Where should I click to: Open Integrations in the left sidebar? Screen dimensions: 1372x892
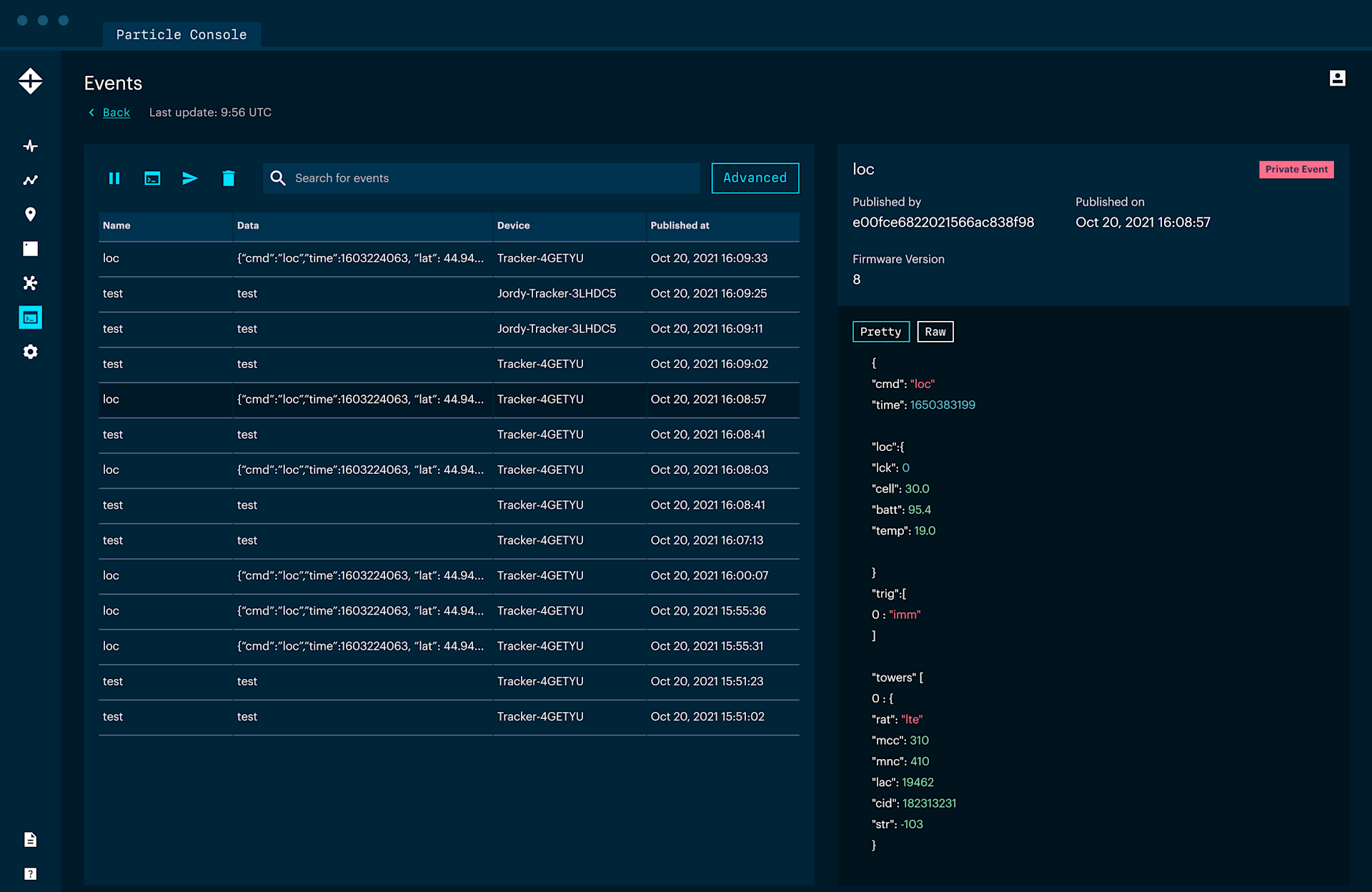click(30, 283)
